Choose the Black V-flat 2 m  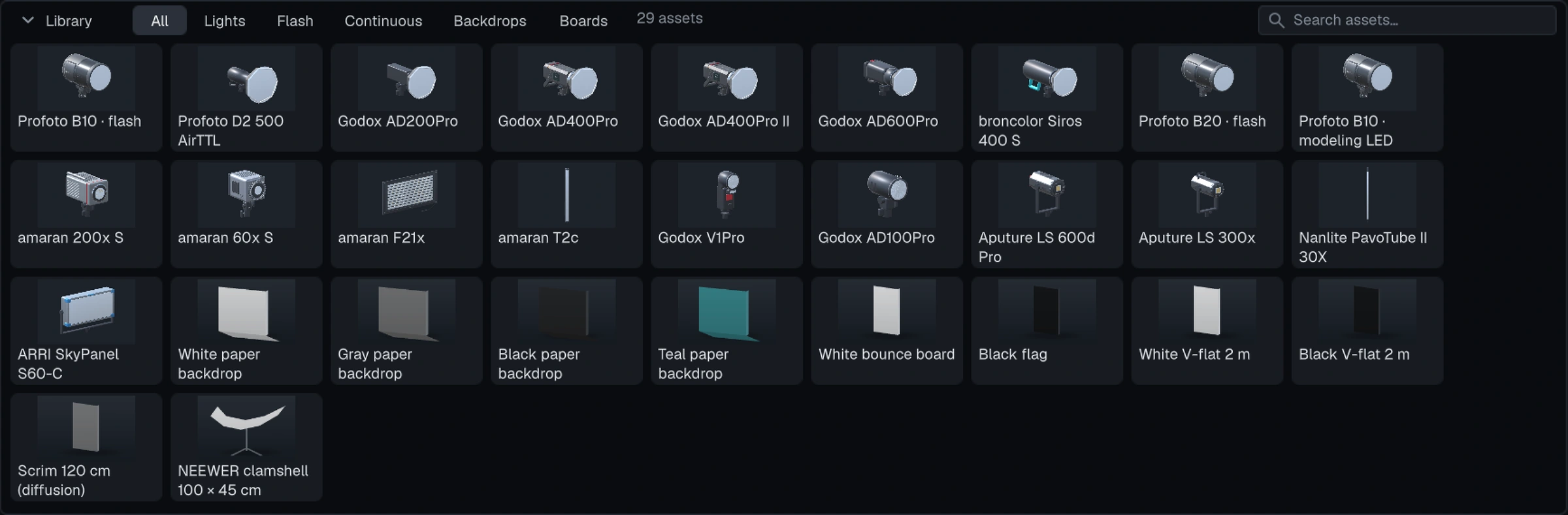point(1367,331)
